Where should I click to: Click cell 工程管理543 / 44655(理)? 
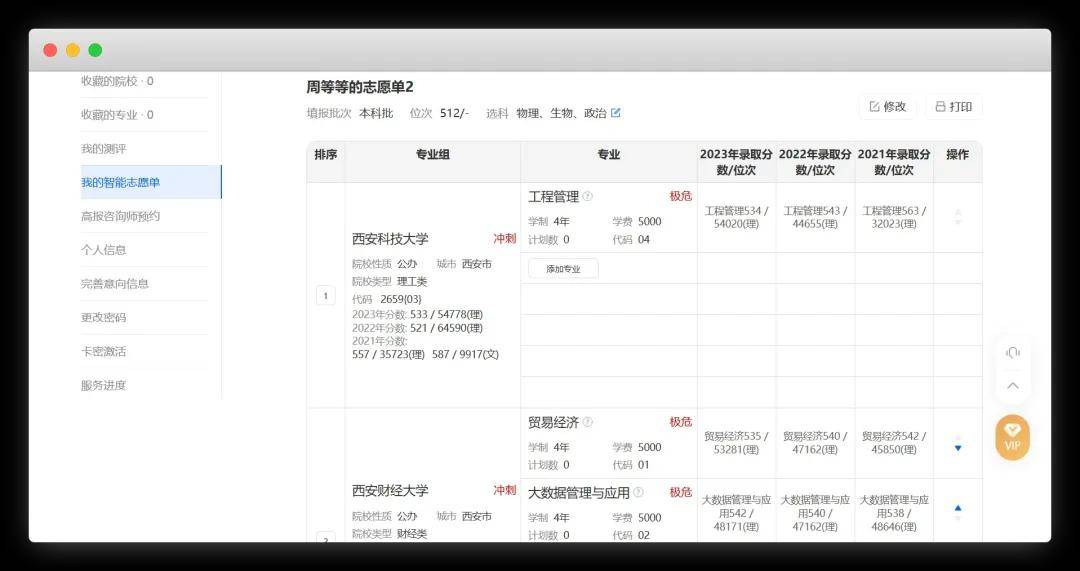[x=816, y=218]
